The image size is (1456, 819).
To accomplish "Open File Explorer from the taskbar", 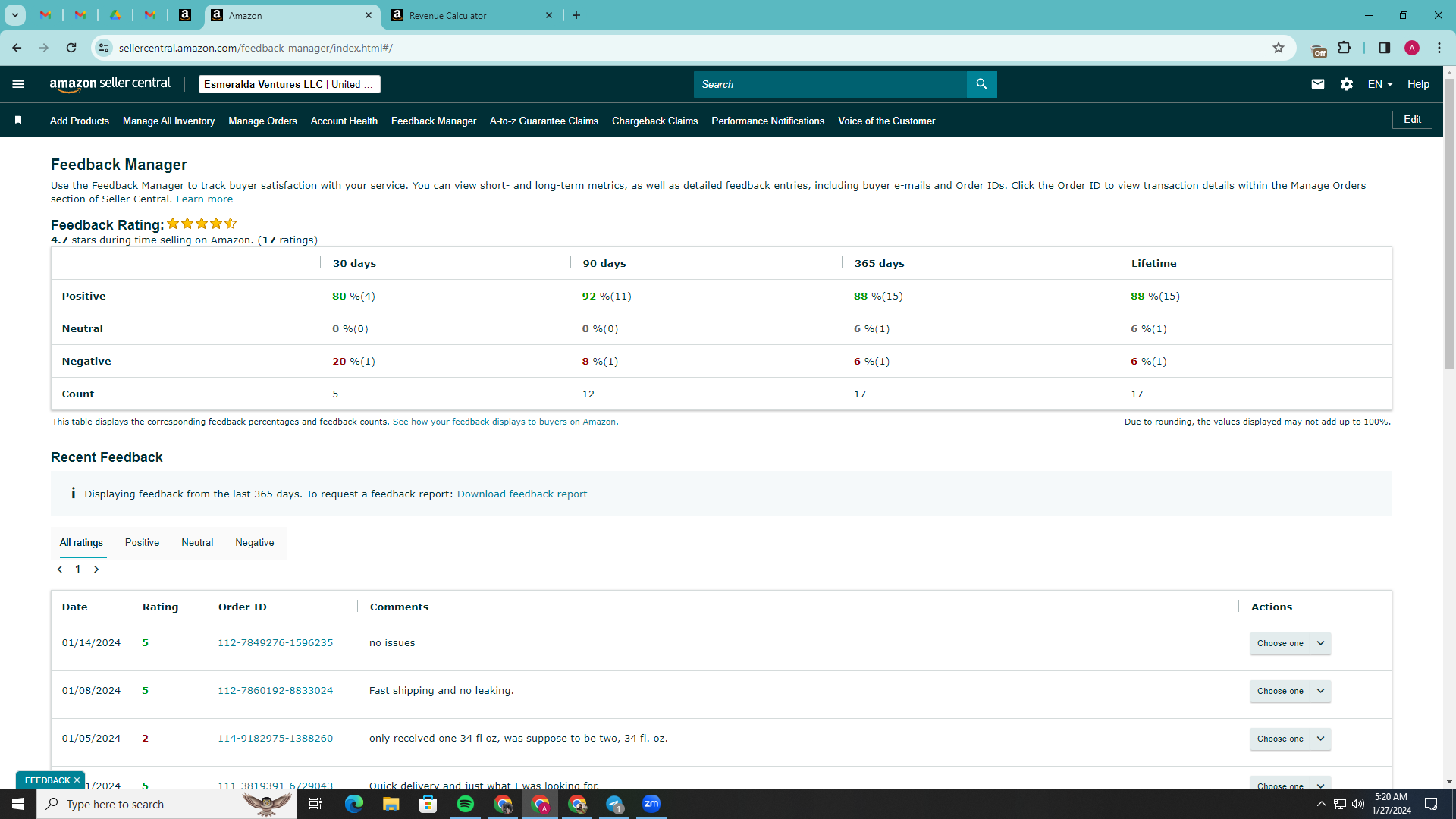I will [x=391, y=804].
